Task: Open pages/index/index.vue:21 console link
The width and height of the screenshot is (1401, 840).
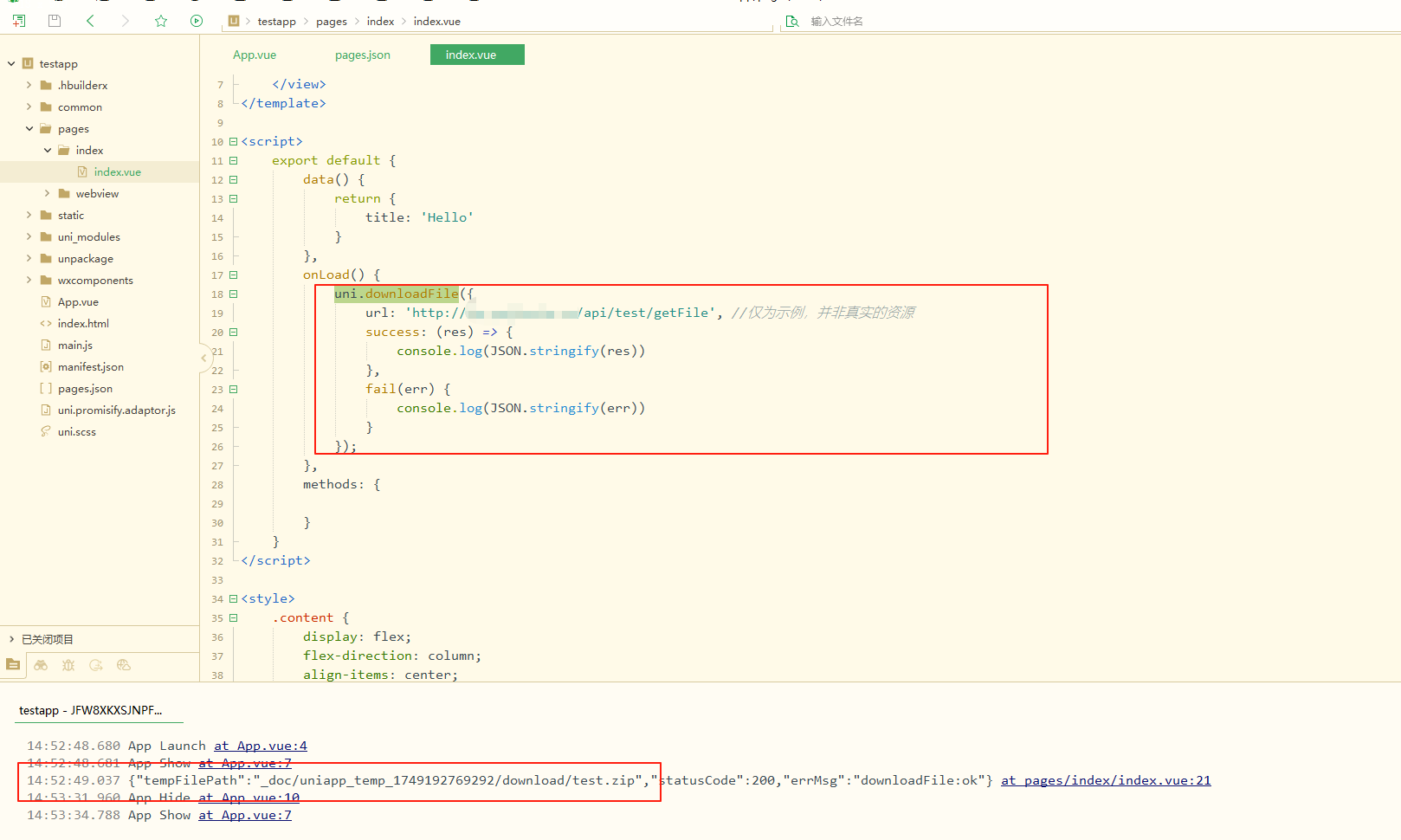Action: click(1106, 780)
